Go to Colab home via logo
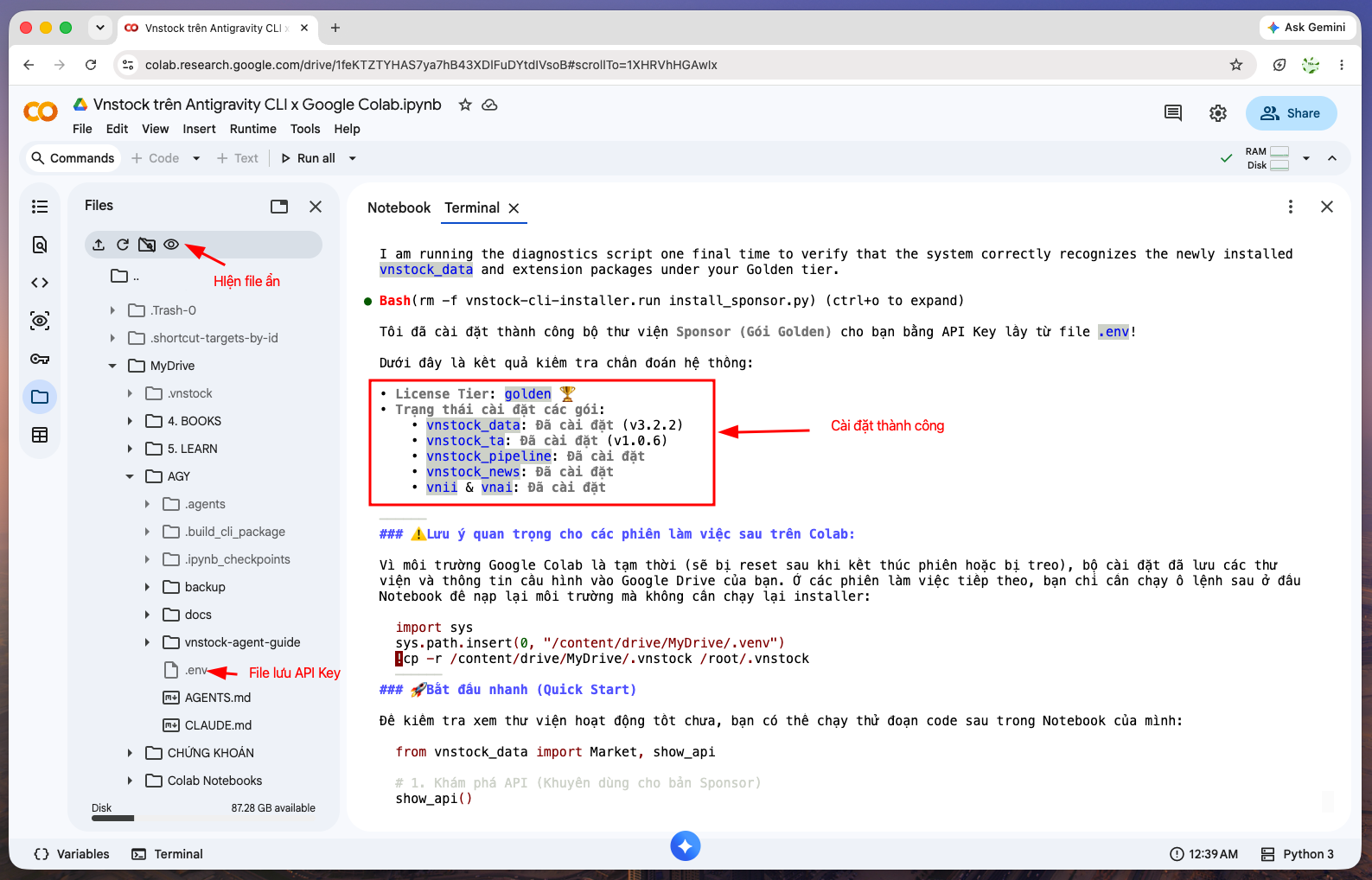This screenshot has width=1372, height=880. click(x=41, y=112)
